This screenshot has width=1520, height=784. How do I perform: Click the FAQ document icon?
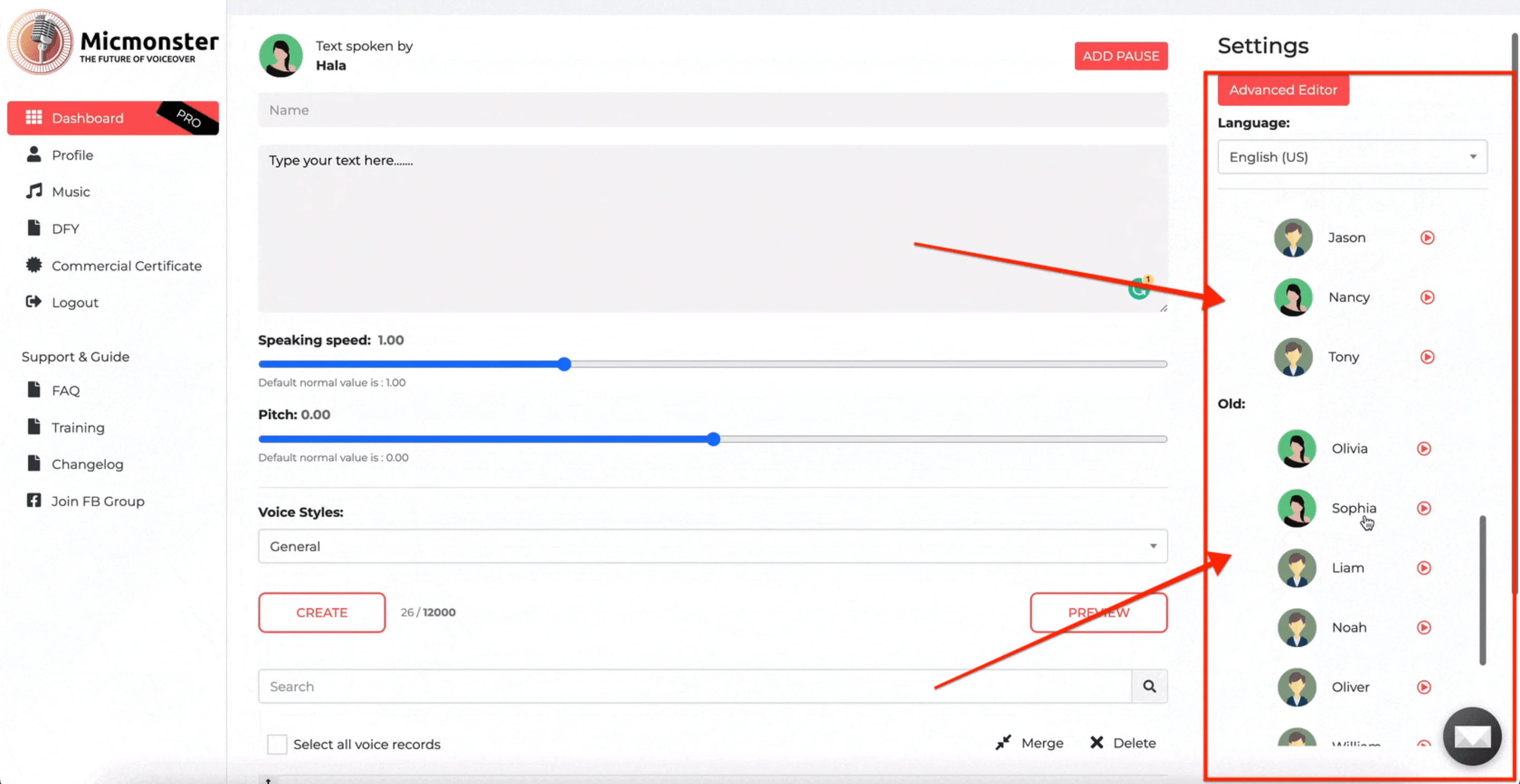click(34, 389)
